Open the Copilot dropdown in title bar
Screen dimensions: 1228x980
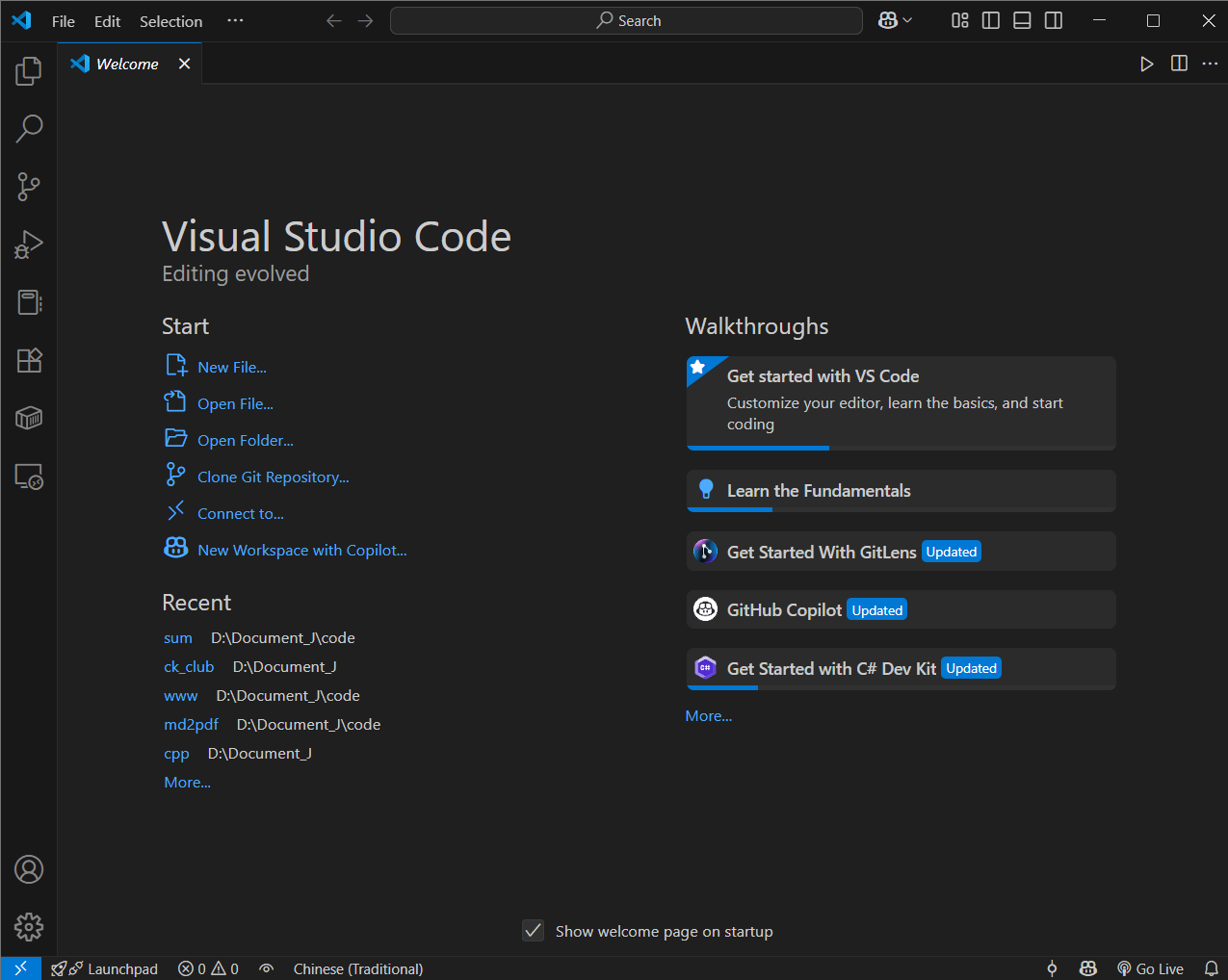[895, 21]
